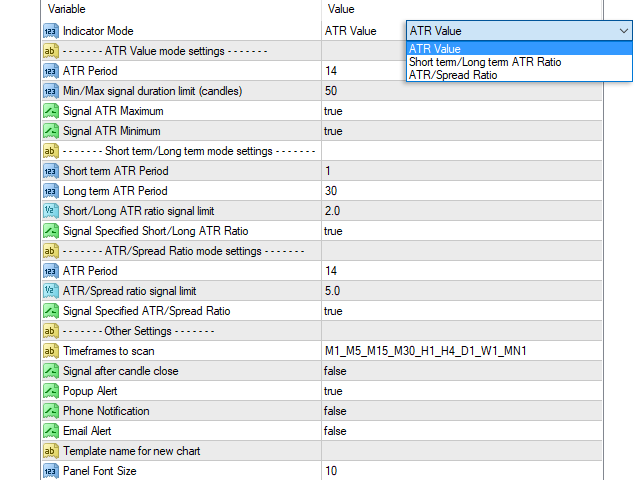Choose ATR/Spread Ratio from the dropdown list
Viewport: 640px width, 480px height.
pyautogui.click(x=453, y=74)
